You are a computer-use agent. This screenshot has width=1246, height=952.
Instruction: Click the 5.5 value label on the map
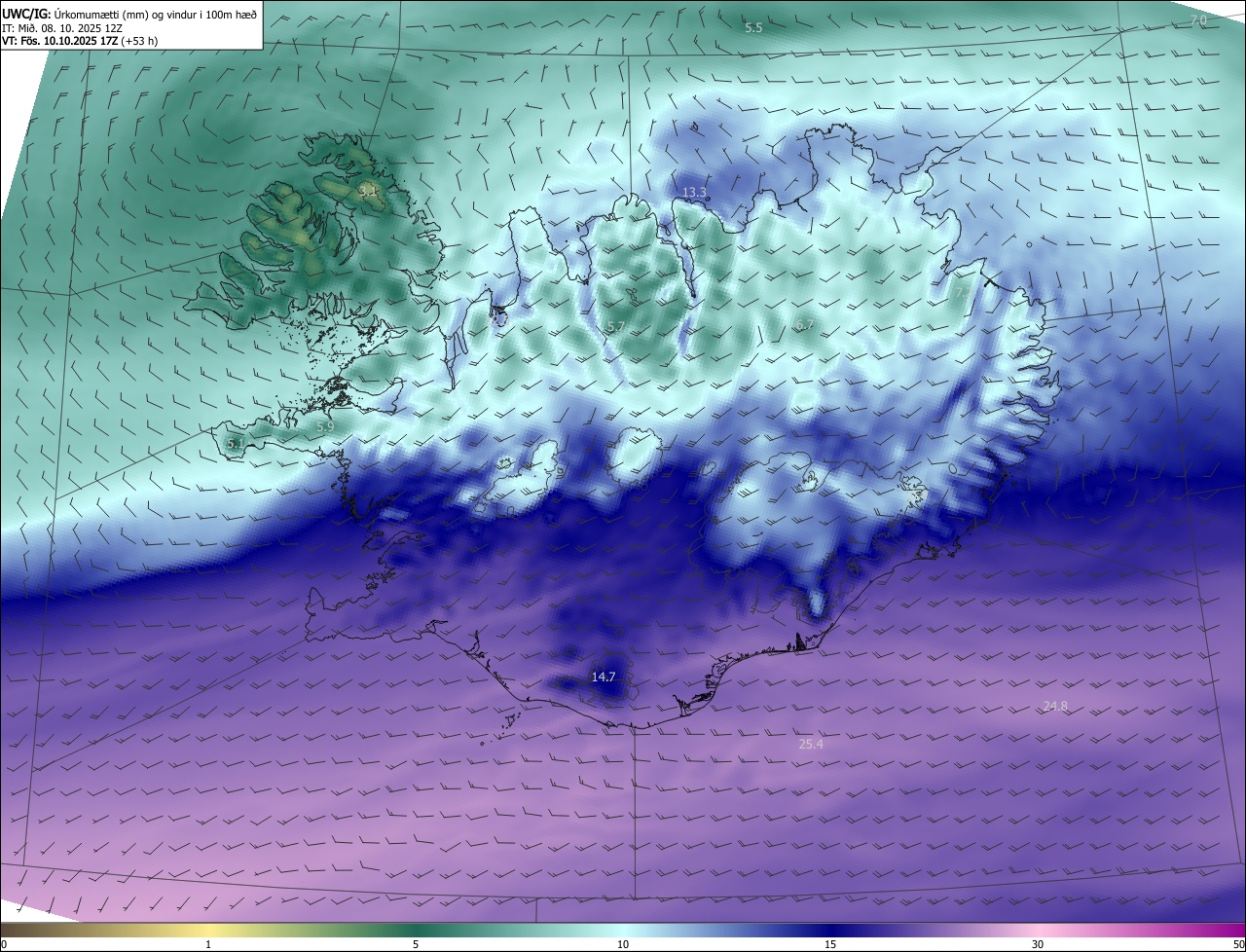pyautogui.click(x=753, y=28)
